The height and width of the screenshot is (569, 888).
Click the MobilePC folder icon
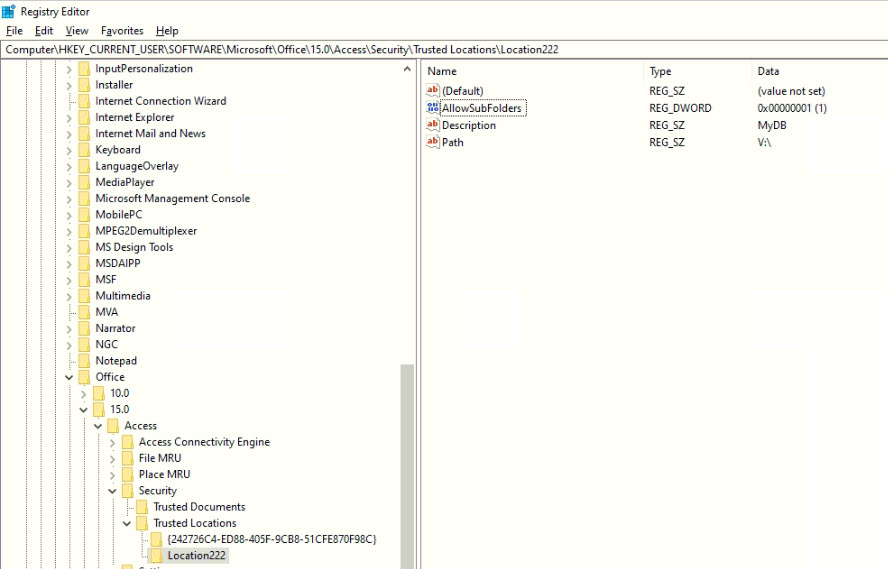tap(84, 215)
